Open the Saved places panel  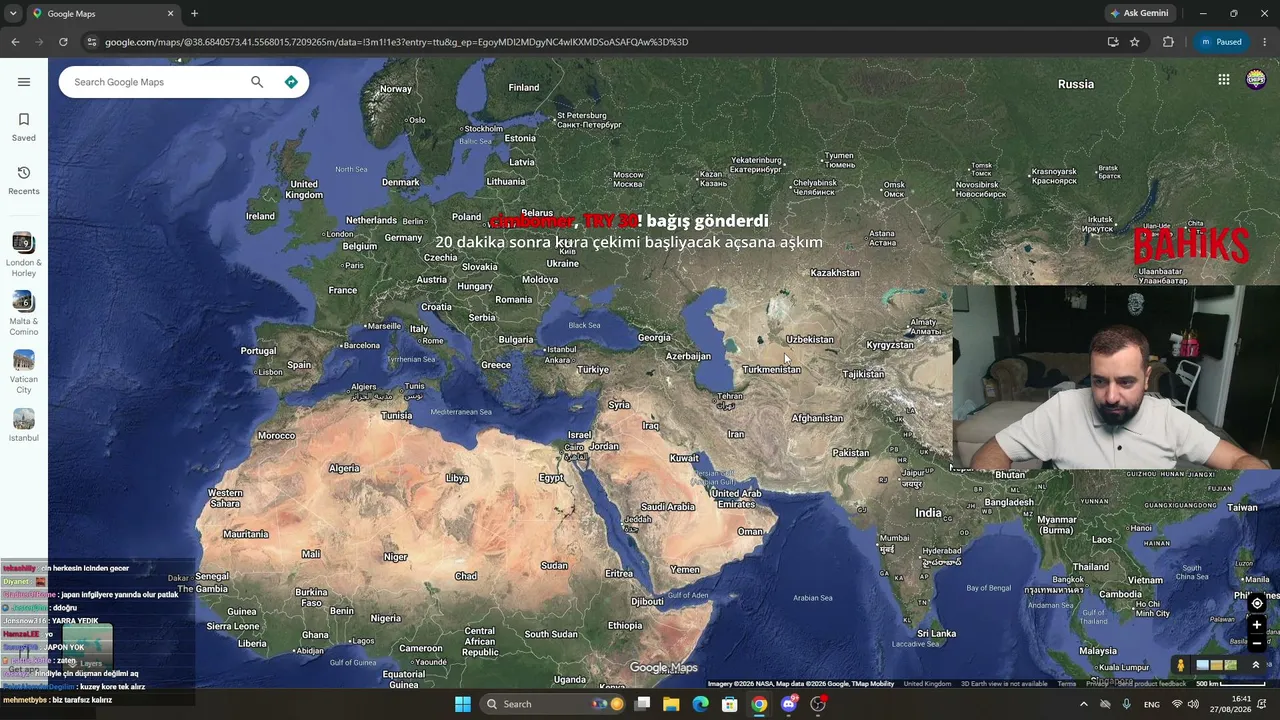(x=24, y=127)
